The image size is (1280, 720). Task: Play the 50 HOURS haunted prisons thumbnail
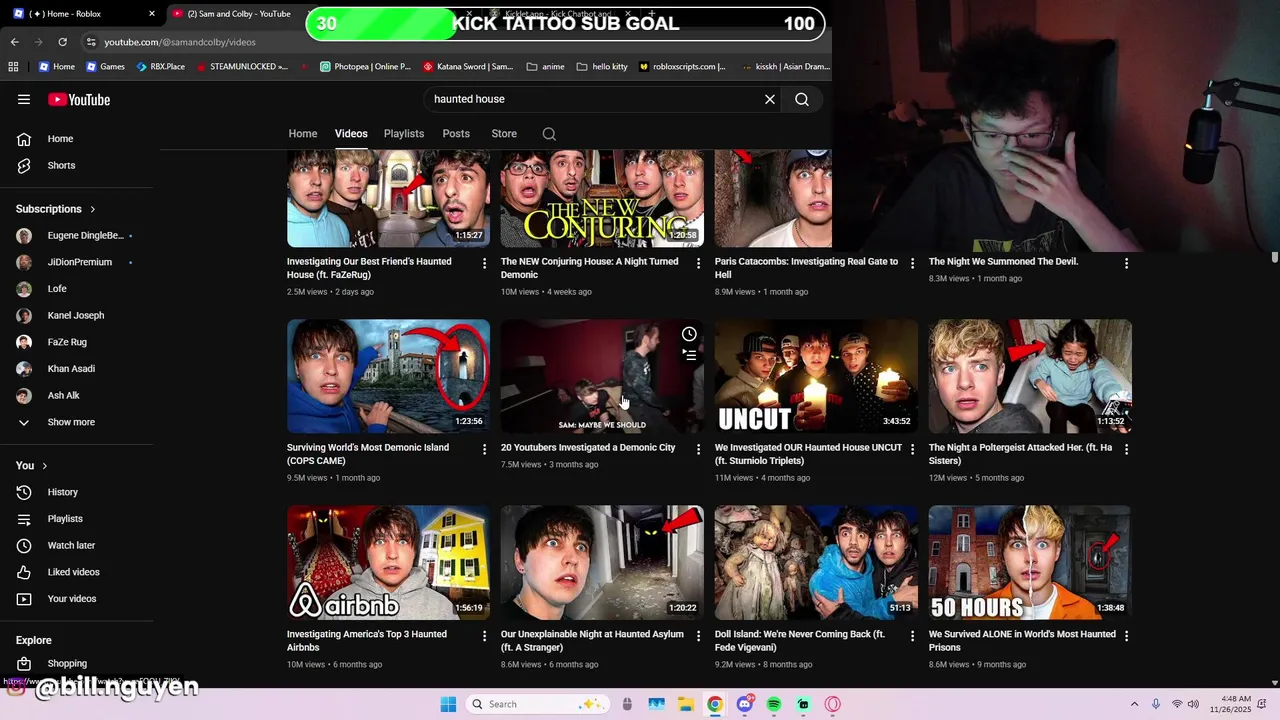tap(1030, 562)
